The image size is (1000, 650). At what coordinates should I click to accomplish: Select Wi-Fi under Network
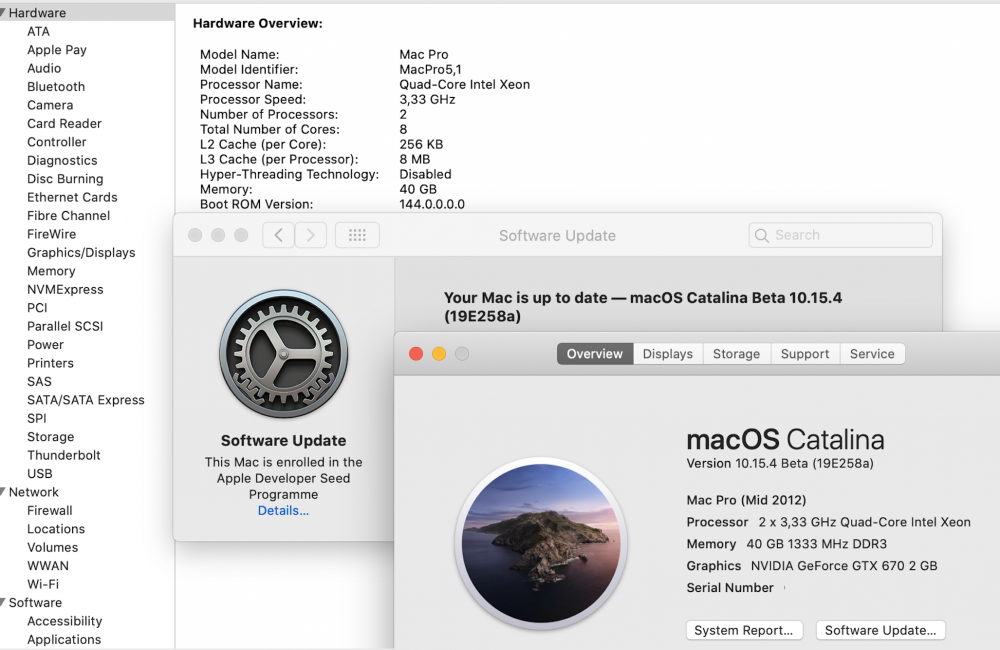pos(43,584)
